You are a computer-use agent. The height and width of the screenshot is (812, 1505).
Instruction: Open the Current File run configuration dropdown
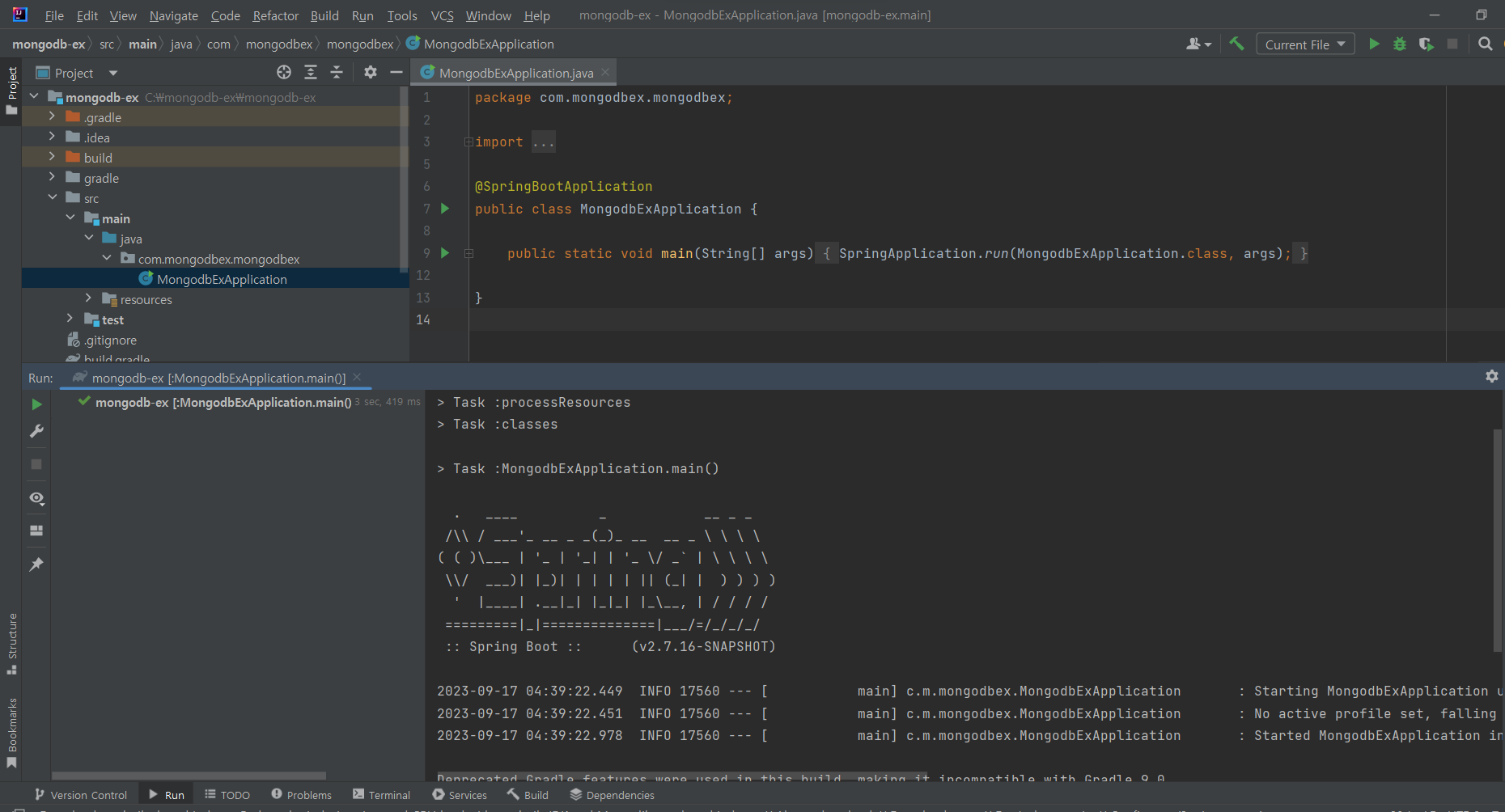click(x=1305, y=44)
